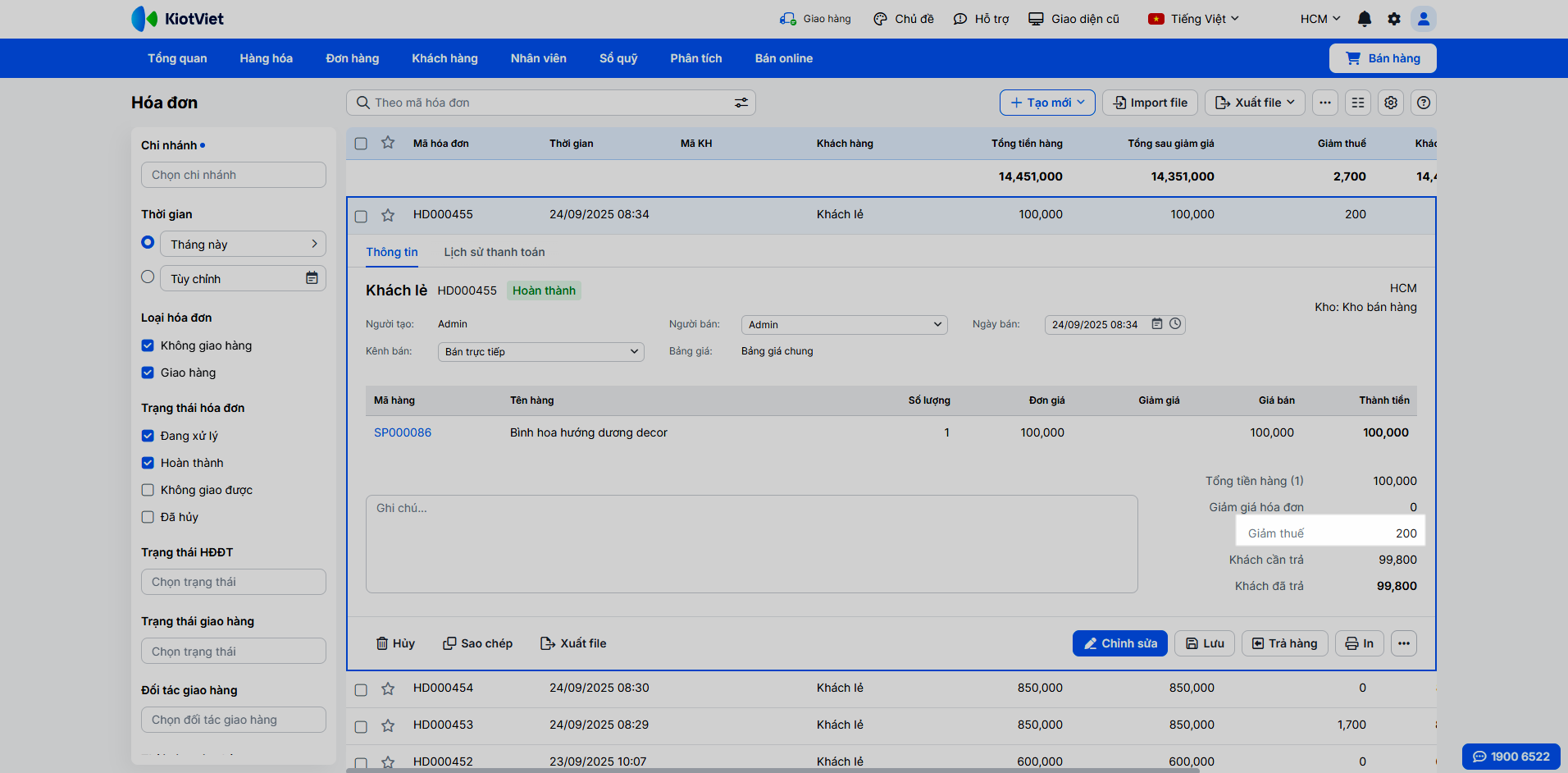The image size is (1568, 773).
Task: Open the Khách hàng menu
Action: [444, 58]
